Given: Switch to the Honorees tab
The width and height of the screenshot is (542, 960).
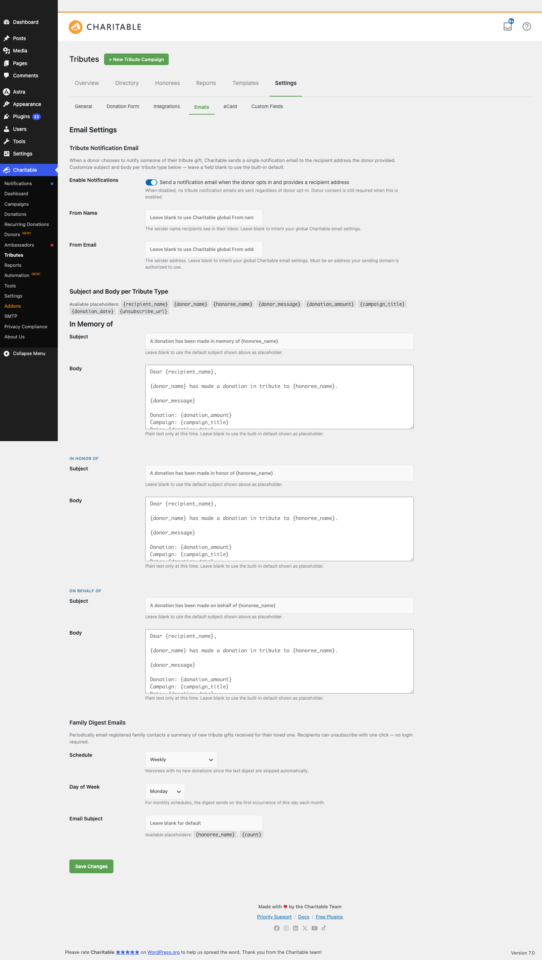Looking at the screenshot, I should 167,83.
